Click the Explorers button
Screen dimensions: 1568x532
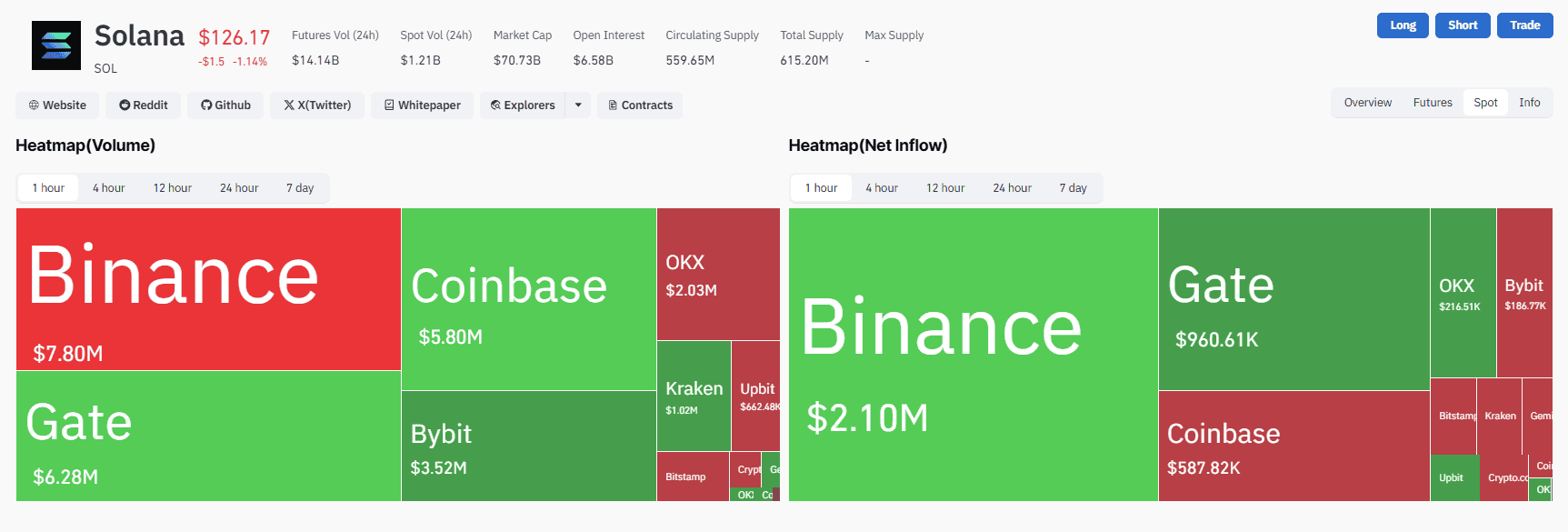pos(523,105)
